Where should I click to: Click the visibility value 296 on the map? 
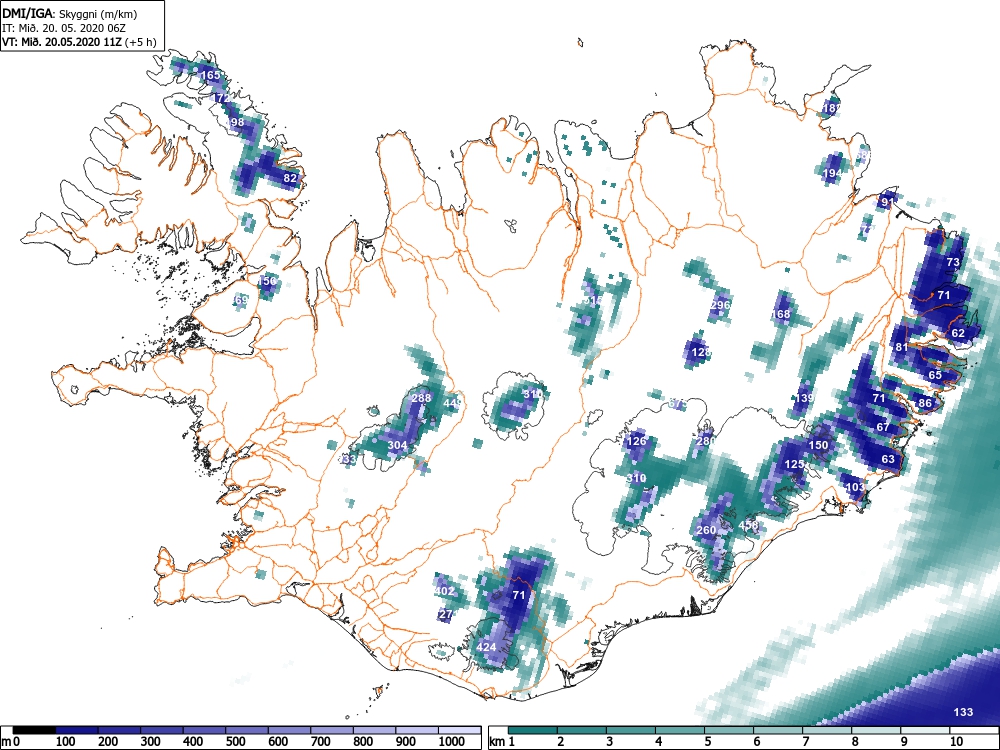[x=720, y=305]
